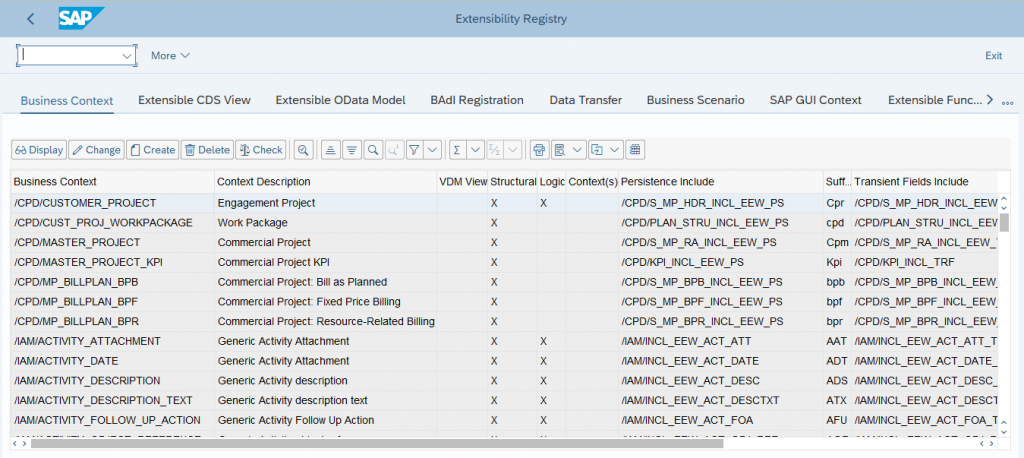
Task: Expand the filter options dropdown arrow
Action: tap(432, 150)
